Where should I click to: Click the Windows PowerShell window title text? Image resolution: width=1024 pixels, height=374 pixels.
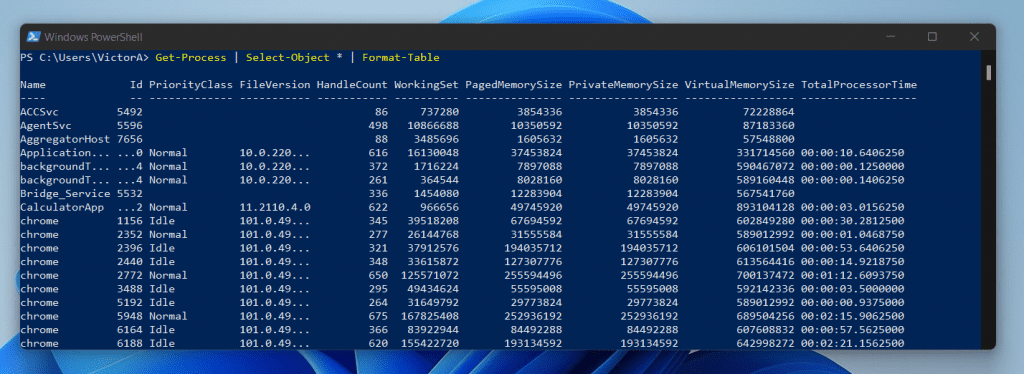click(93, 37)
